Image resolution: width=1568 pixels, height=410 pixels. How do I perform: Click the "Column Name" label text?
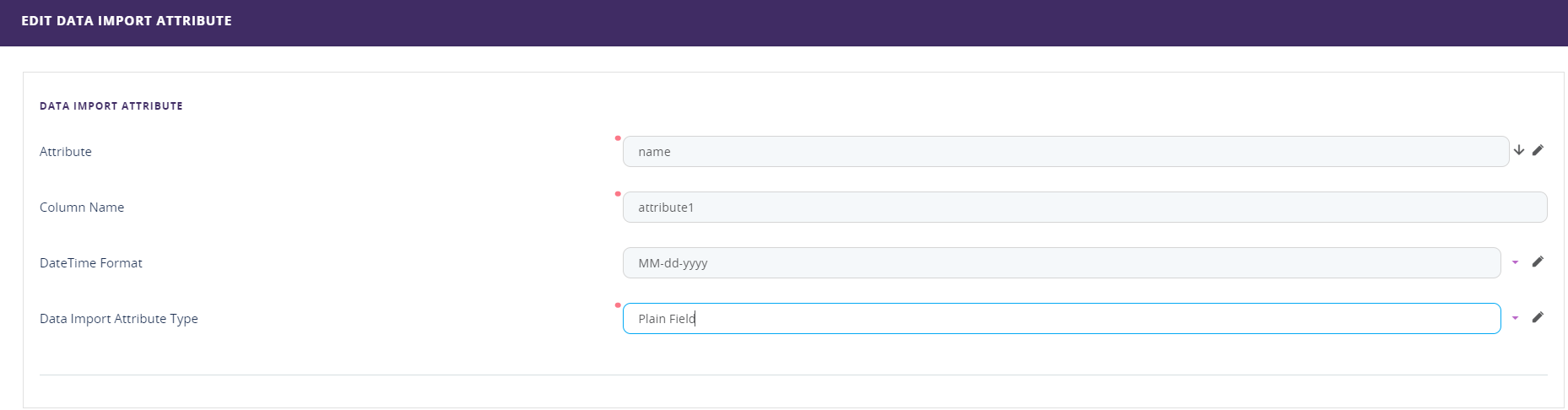82,208
